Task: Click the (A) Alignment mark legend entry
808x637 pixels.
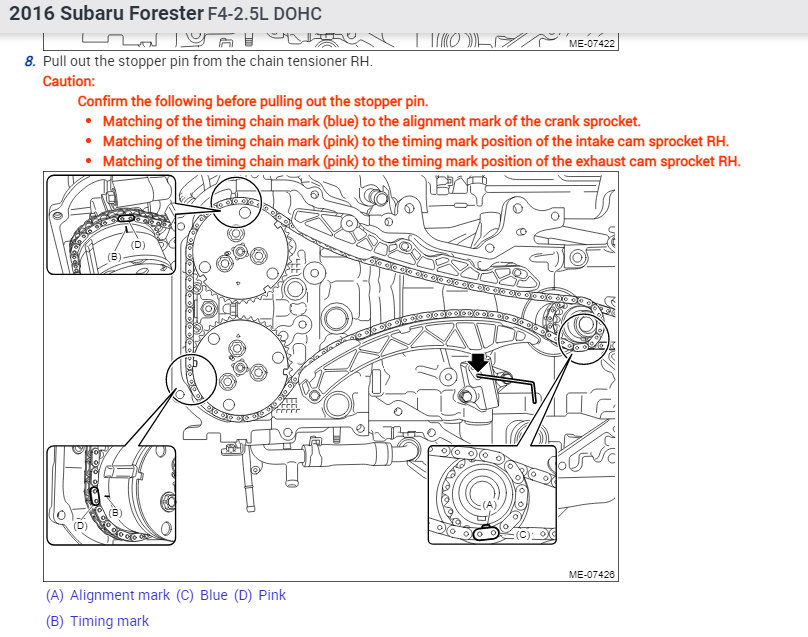Action: (108, 595)
